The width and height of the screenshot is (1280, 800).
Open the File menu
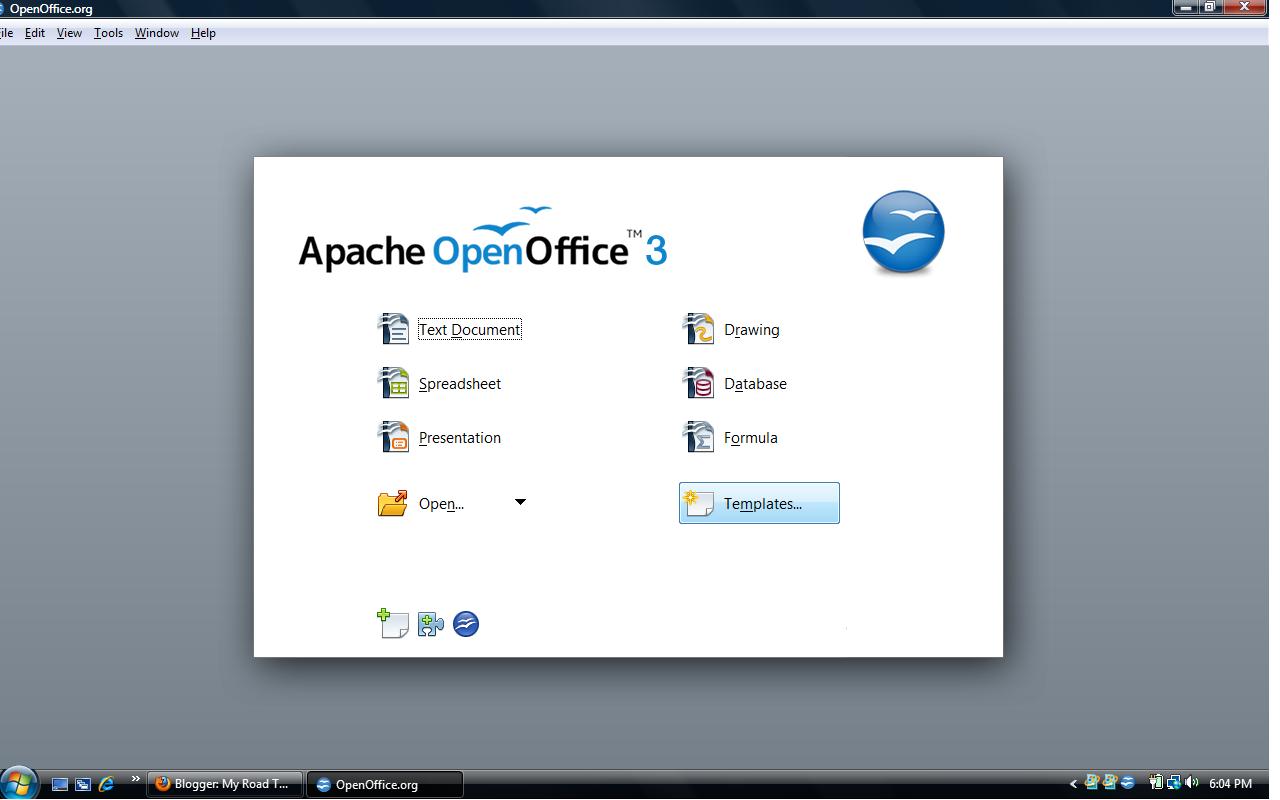[x=6, y=33]
